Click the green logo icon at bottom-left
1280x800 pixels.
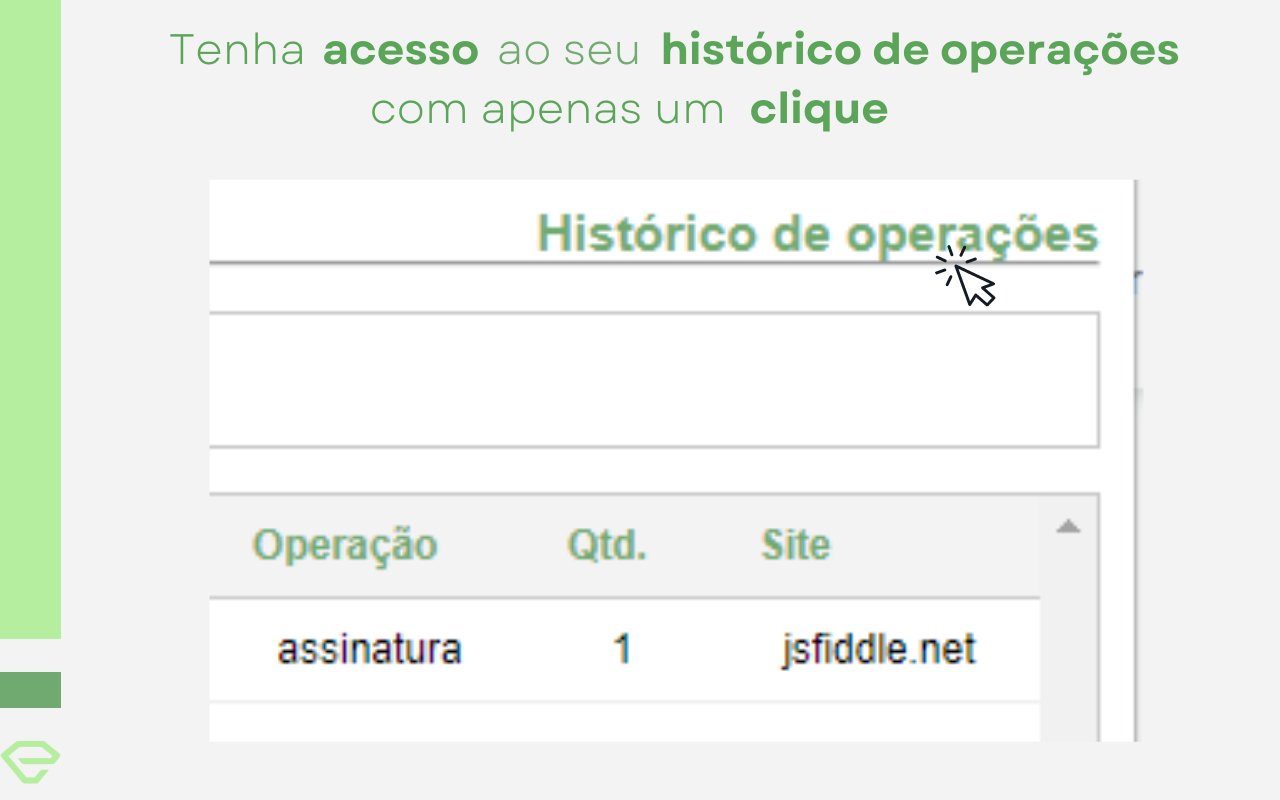(x=30, y=761)
